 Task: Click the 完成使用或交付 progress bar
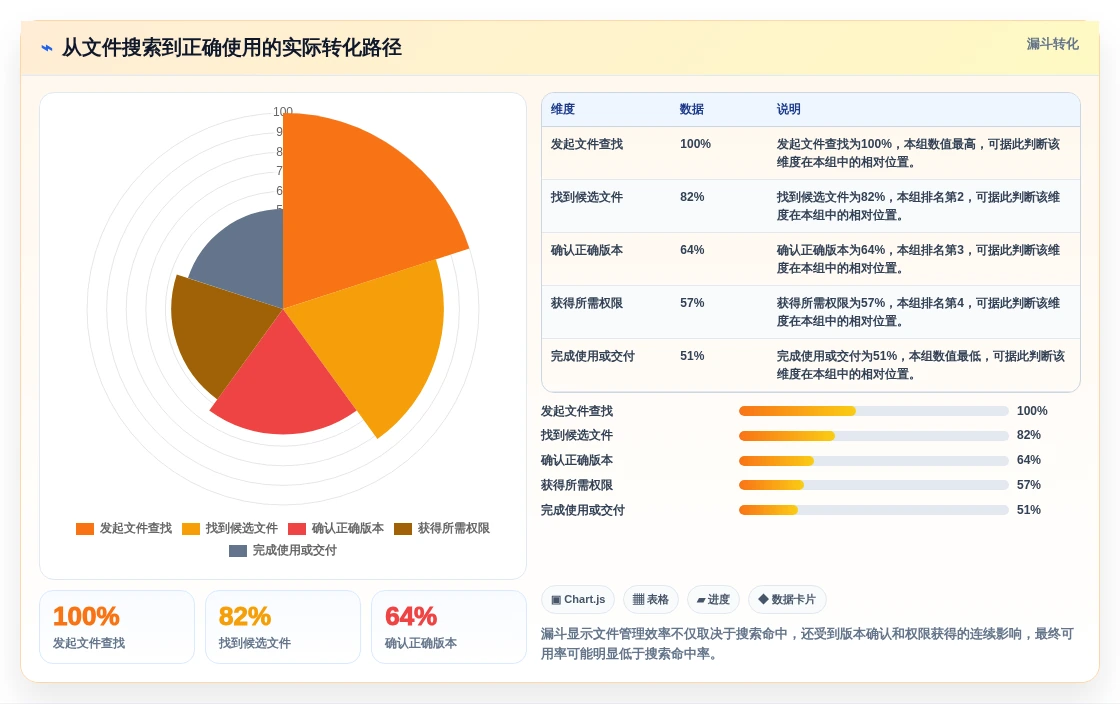(x=874, y=510)
